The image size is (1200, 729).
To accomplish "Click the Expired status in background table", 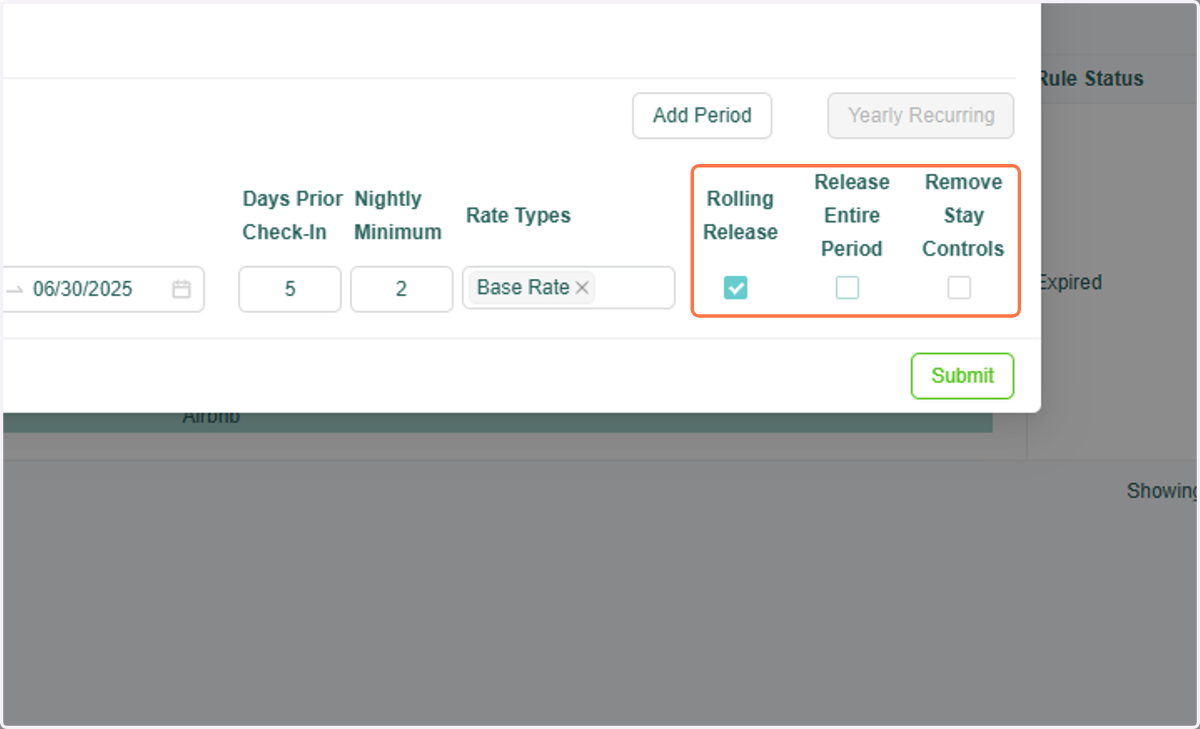I will 1069,283.
